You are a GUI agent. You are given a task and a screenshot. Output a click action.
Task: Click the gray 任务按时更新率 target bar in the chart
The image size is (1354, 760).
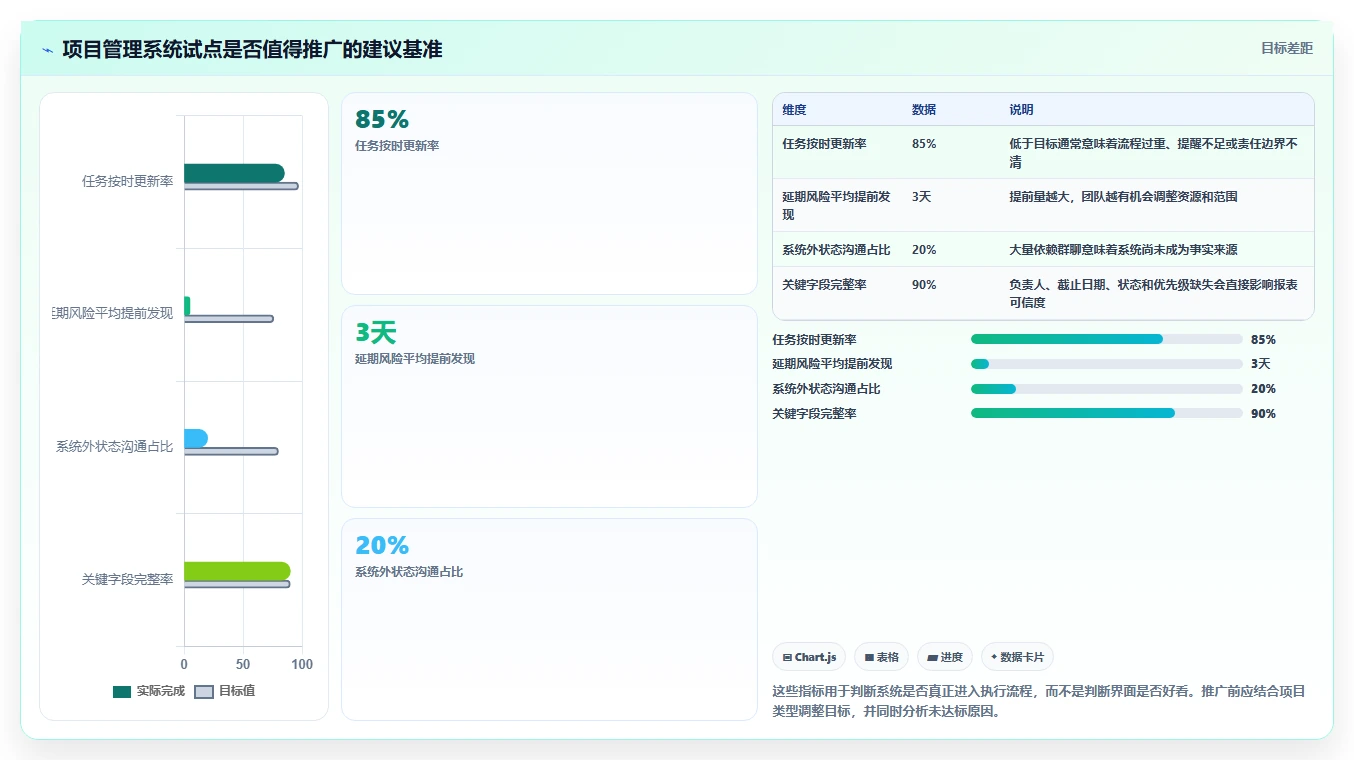(x=241, y=186)
